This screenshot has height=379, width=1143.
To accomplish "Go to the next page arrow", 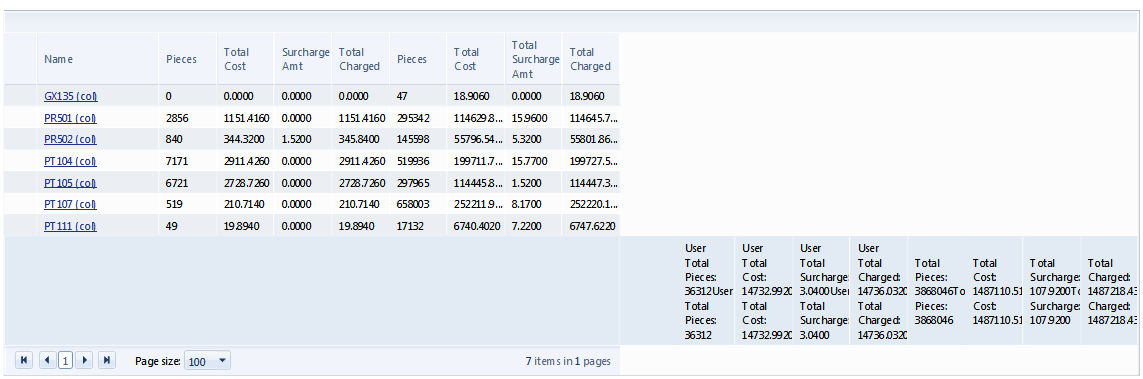I will [84, 360].
